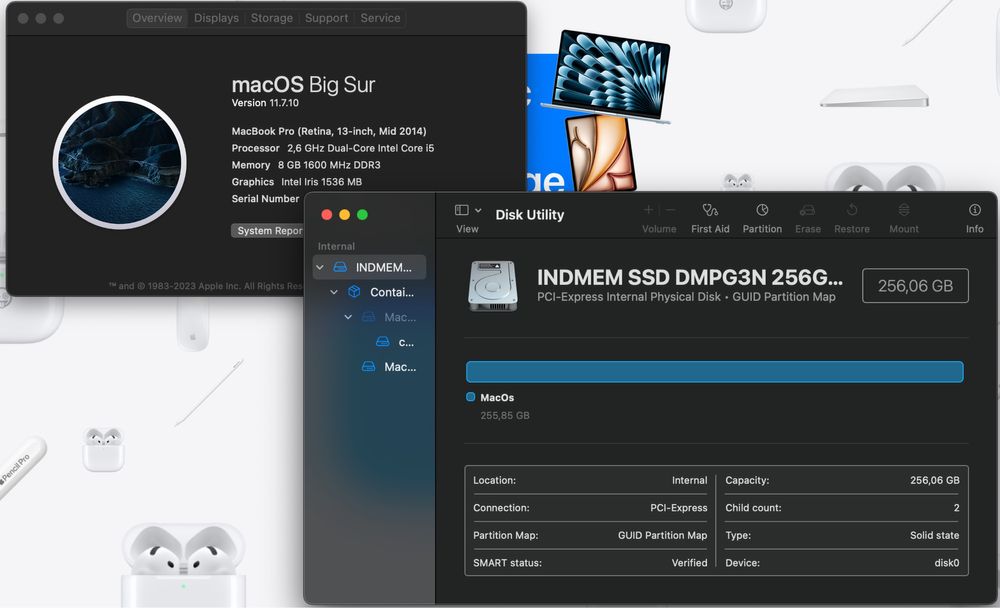Click the INDMEM disk icon in the sidebar

tap(341, 267)
